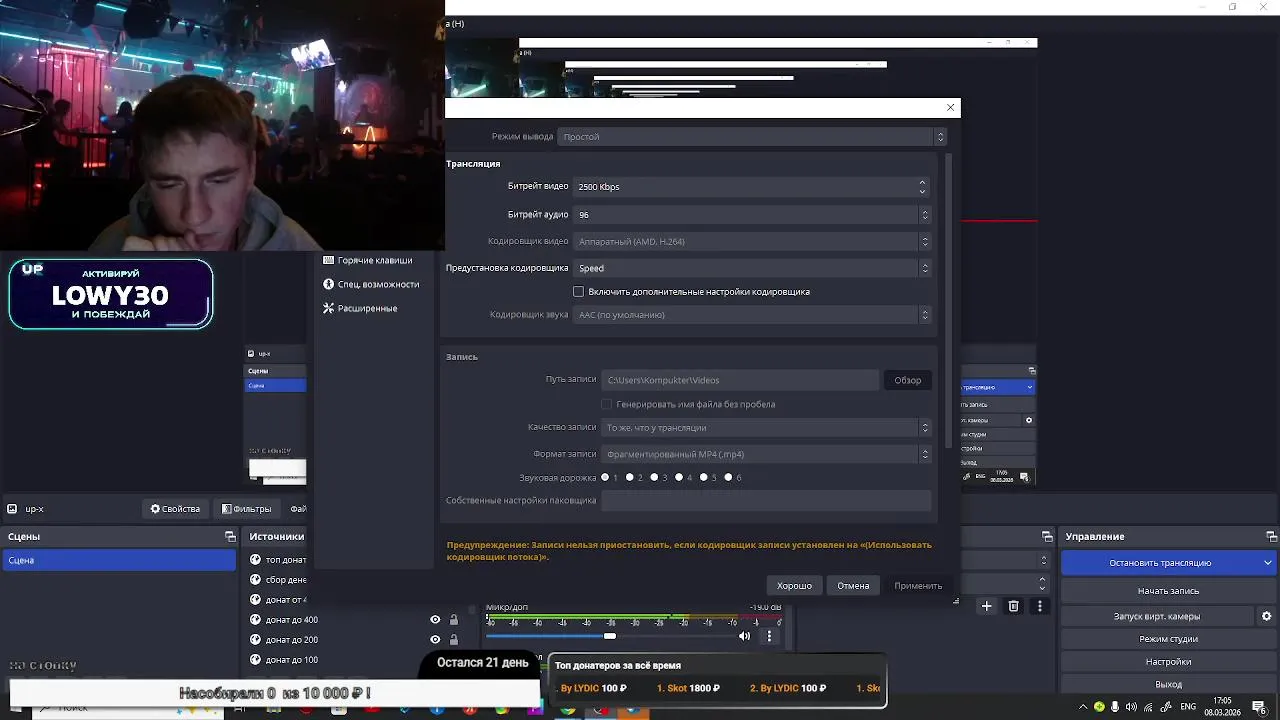Hide the донат до 200 source
Viewport: 1280px width, 720px height.
pos(435,640)
